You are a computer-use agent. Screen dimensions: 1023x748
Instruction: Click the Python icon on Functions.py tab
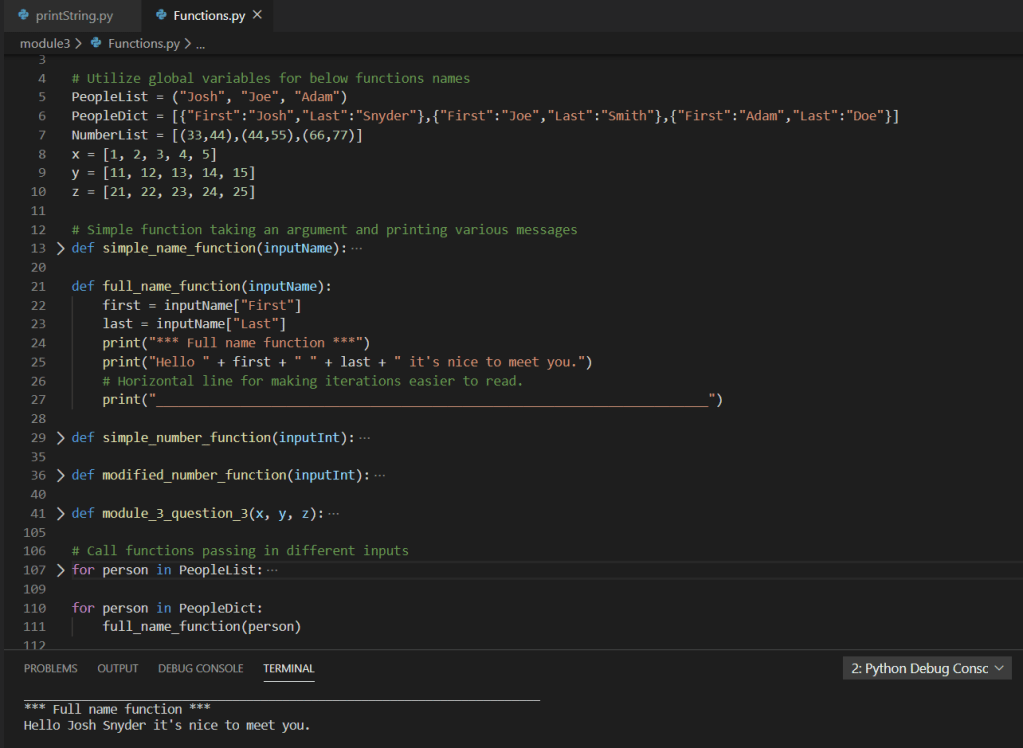161,16
